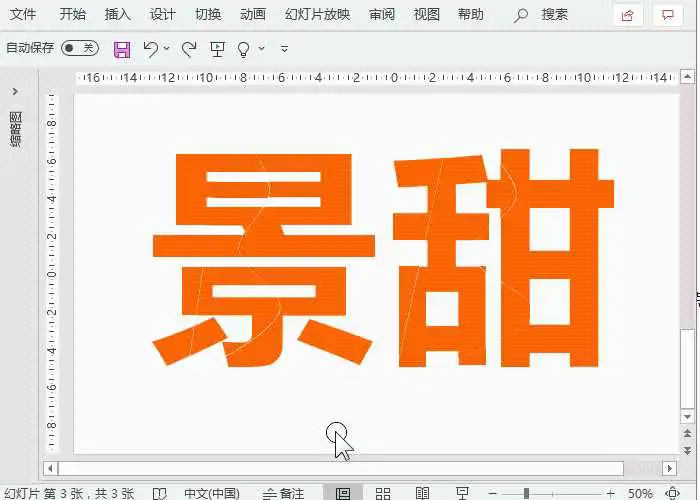Open the spell check status icon
The width and height of the screenshot is (700, 500).
(160, 493)
